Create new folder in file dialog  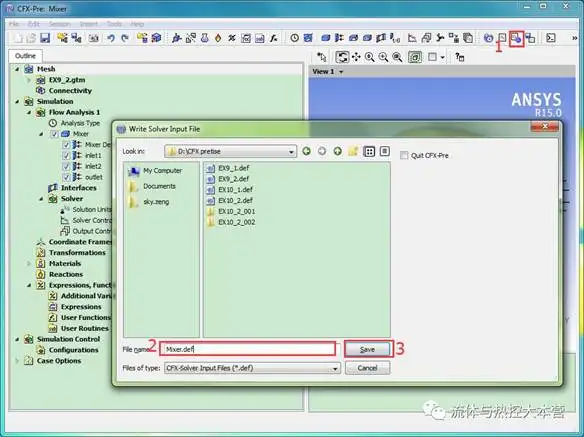(353, 151)
